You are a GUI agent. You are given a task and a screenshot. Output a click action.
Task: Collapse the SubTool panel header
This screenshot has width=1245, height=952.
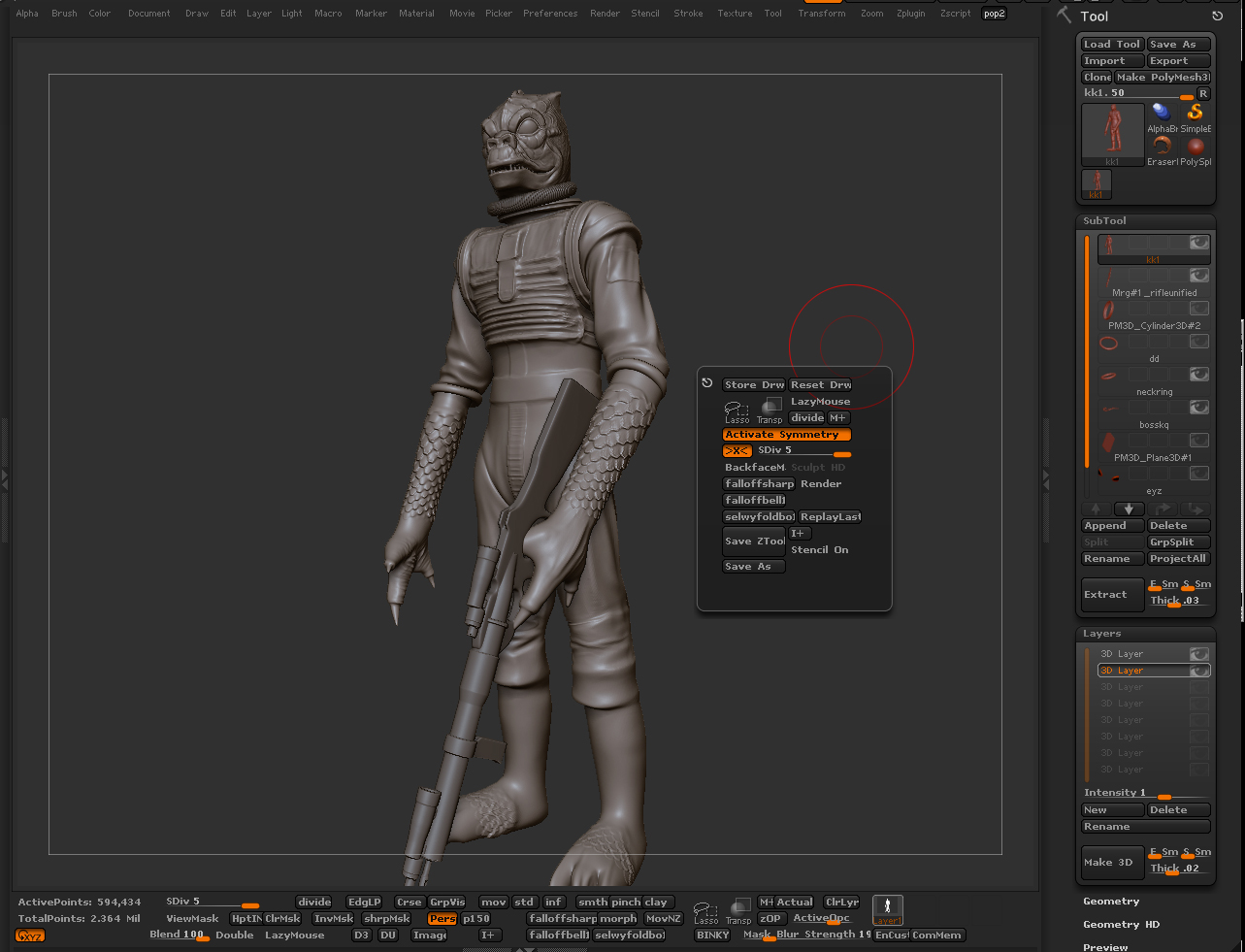1105,221
